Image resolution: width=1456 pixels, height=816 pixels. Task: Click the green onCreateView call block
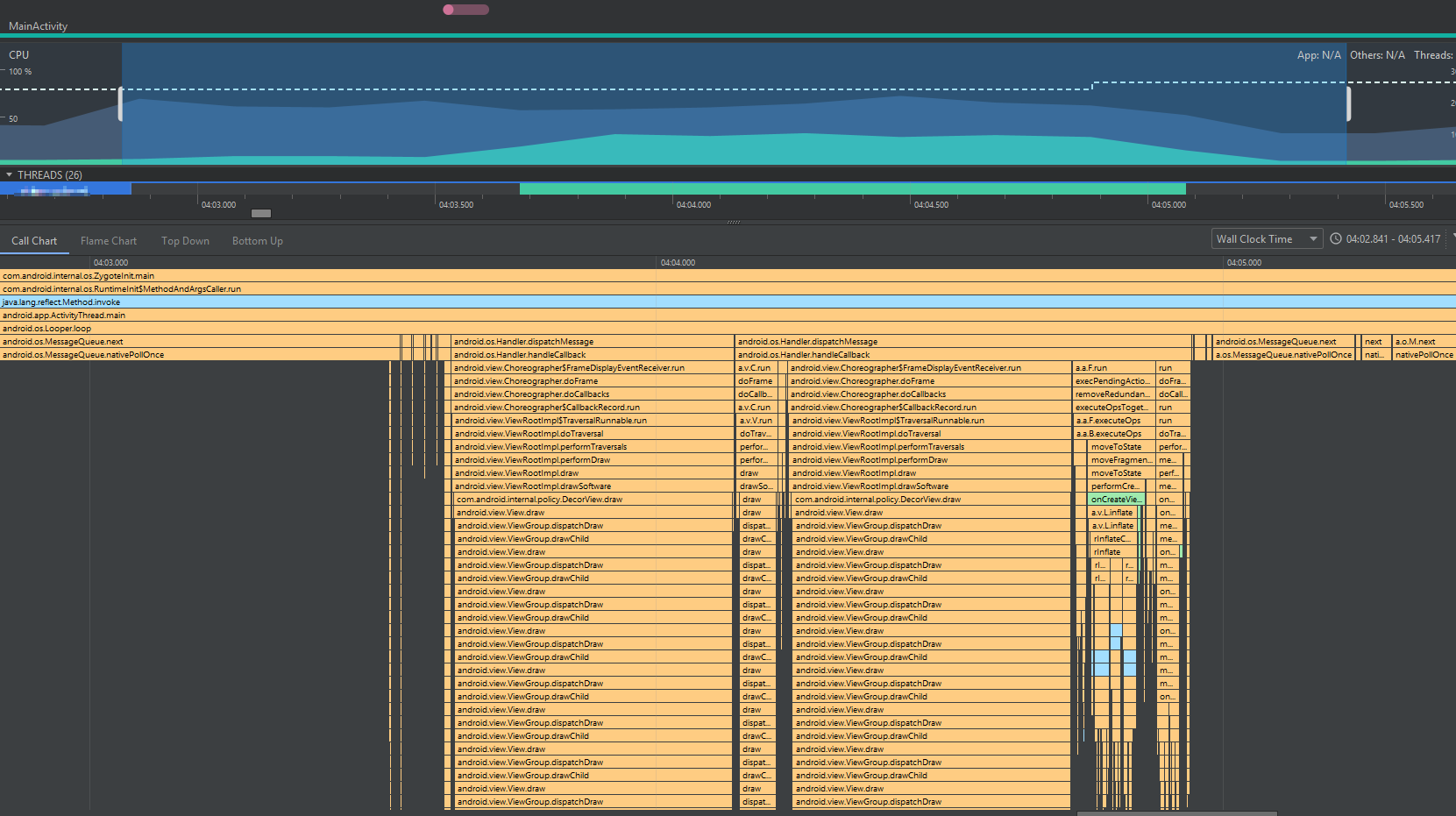(x=1115, y=500)
